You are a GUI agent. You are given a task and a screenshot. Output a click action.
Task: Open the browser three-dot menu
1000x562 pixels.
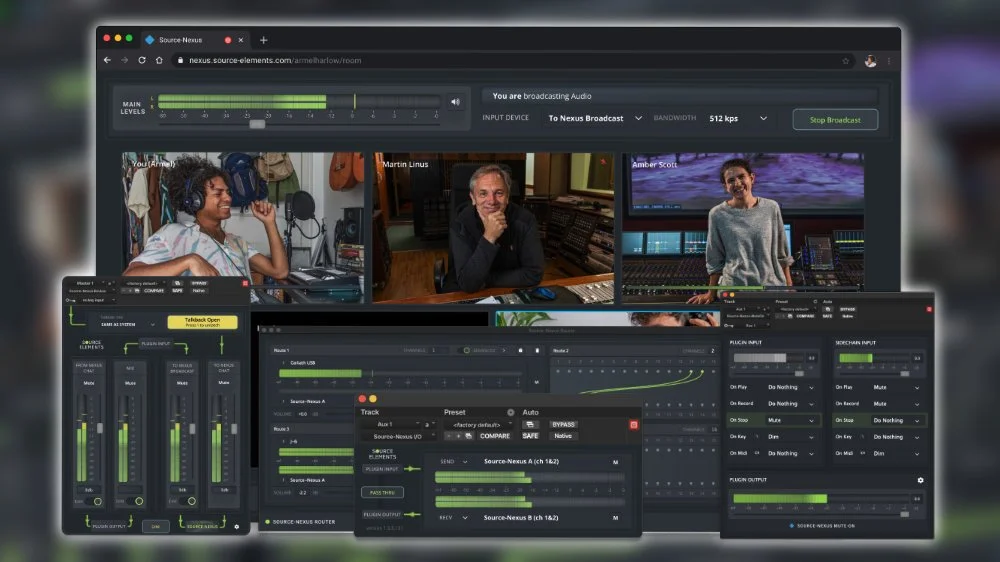pos(889,61)
